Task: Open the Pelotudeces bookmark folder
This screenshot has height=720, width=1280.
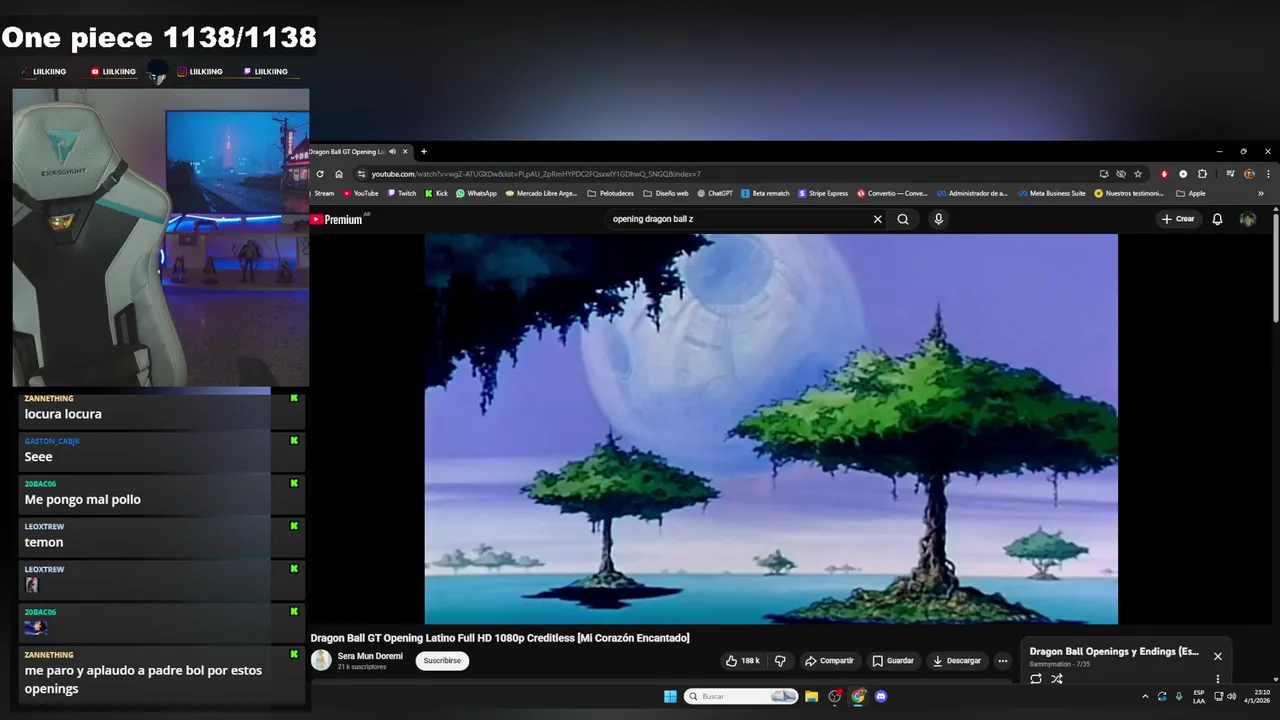Action: 610,193
